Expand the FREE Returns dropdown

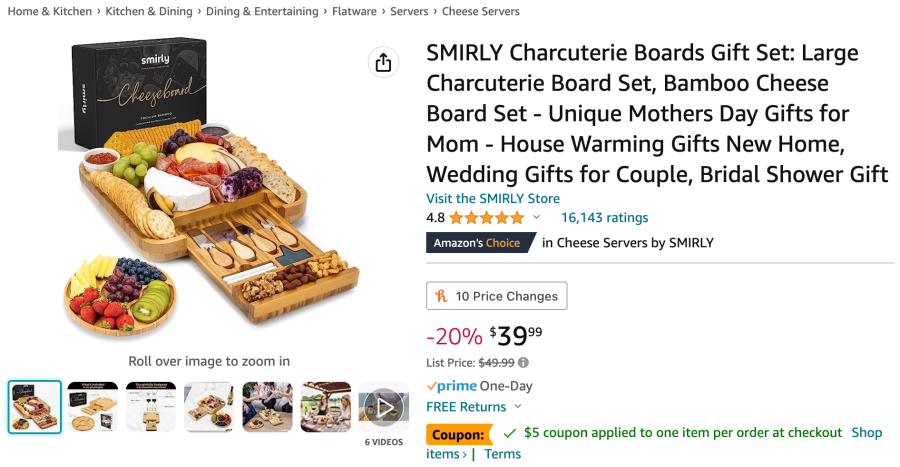click(x=517, y=407)
